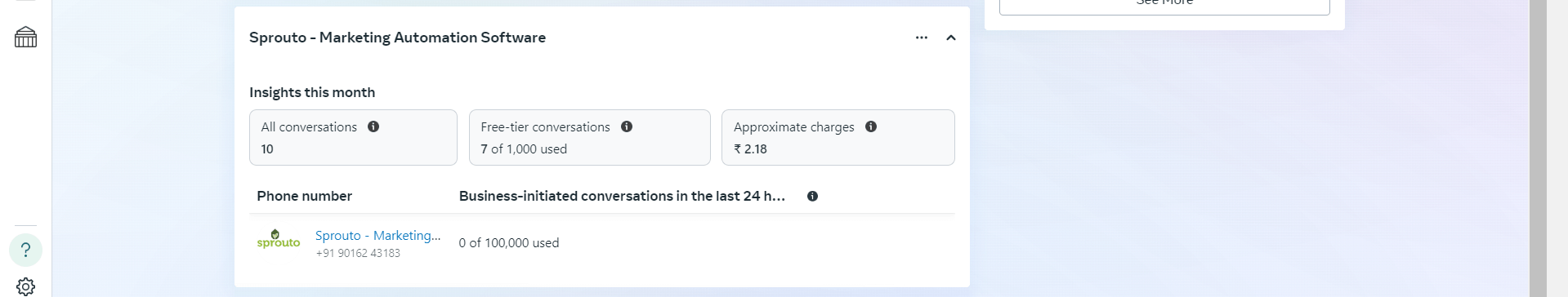This screenshot has width=1568, height=297.
Task: Select the Approximate charges insight card
Action: point(838,137)
